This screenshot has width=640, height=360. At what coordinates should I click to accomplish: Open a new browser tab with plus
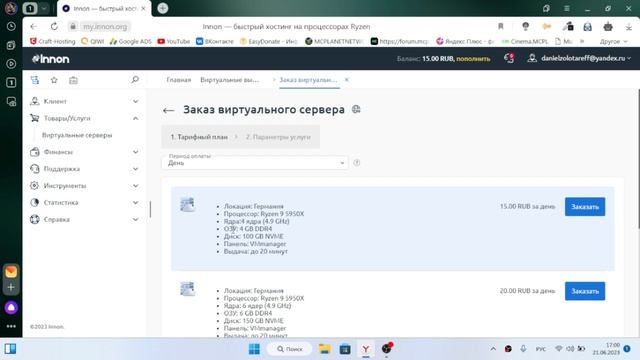pos(162,8)
